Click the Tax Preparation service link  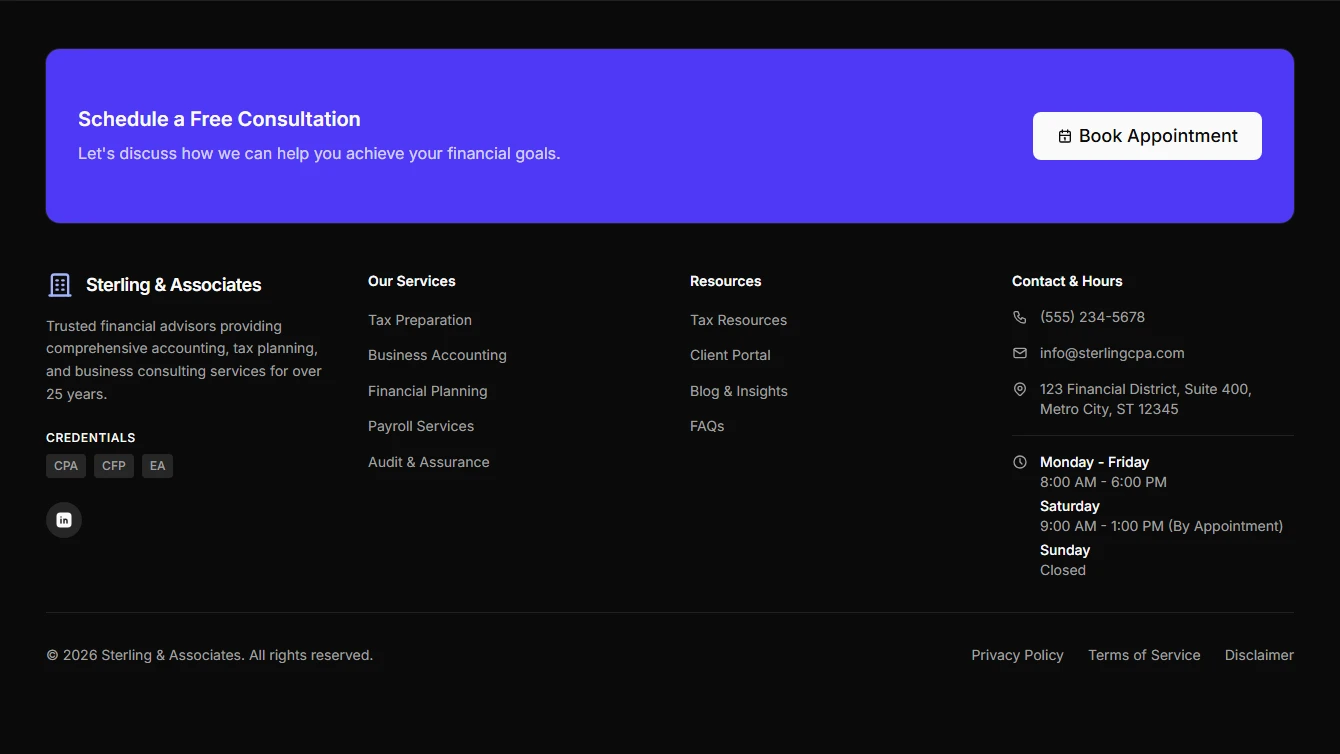point(420,320)
